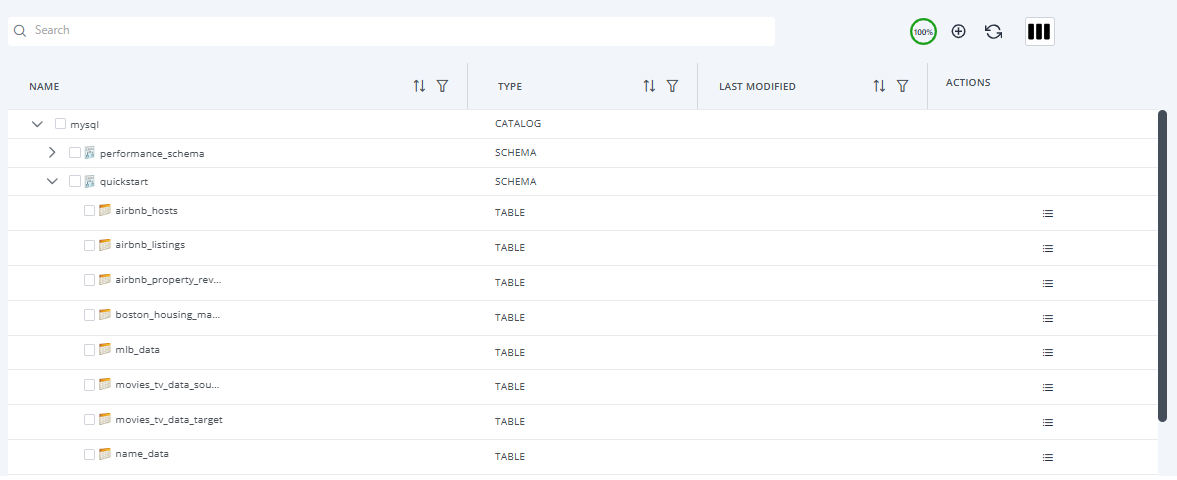Image resolution: width=1177 pixels, height=480 pixels.
Task: Check the boston_housing_ma... checkbox
Action: pos(89,315)
